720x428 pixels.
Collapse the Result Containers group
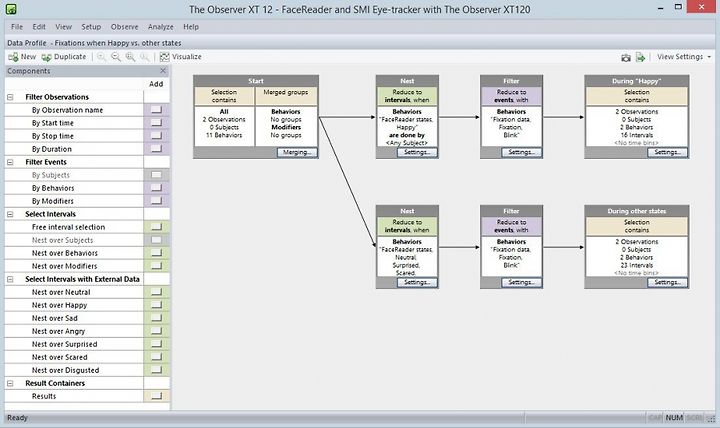10,383
